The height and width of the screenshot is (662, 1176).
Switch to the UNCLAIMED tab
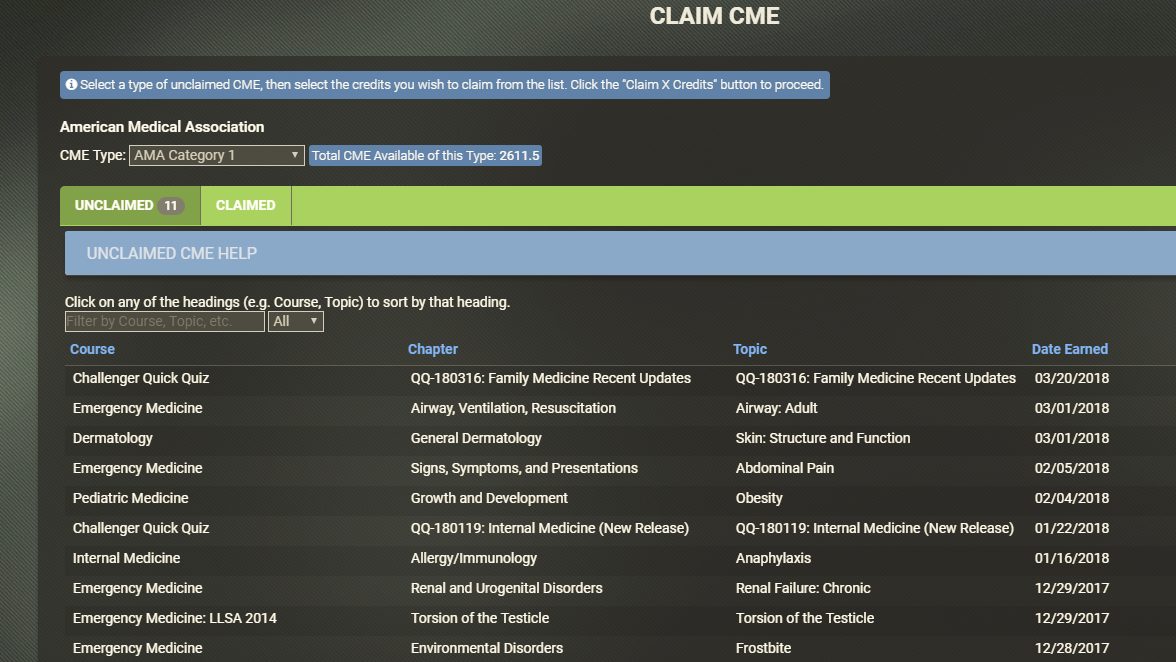point(130,205)
